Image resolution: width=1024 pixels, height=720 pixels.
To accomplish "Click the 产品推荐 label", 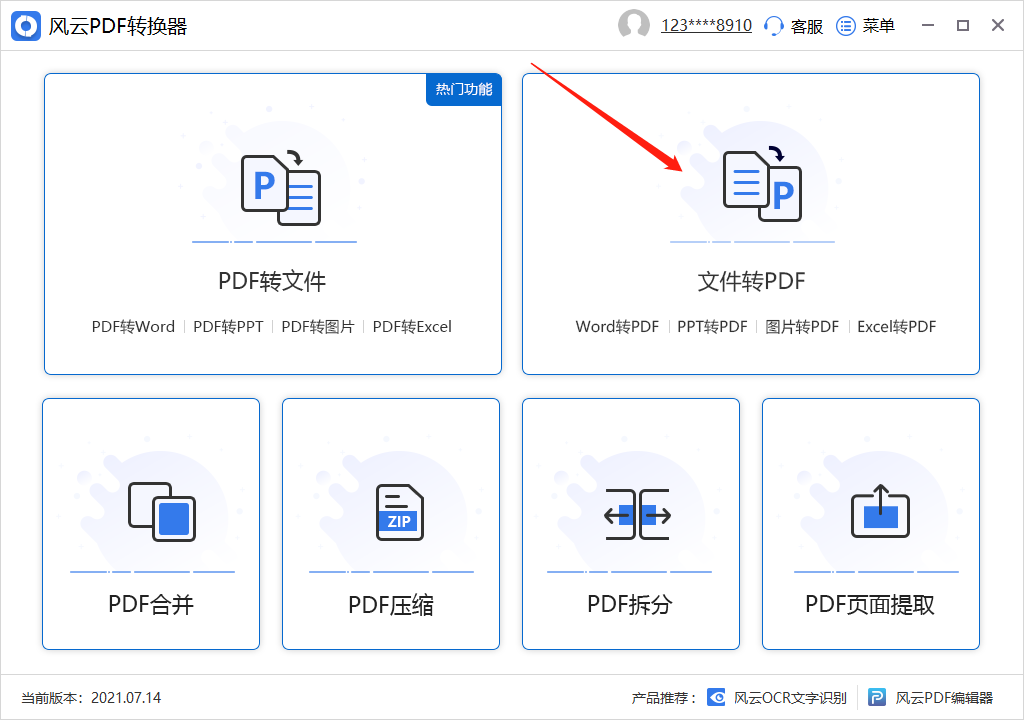I will [664, 698].
